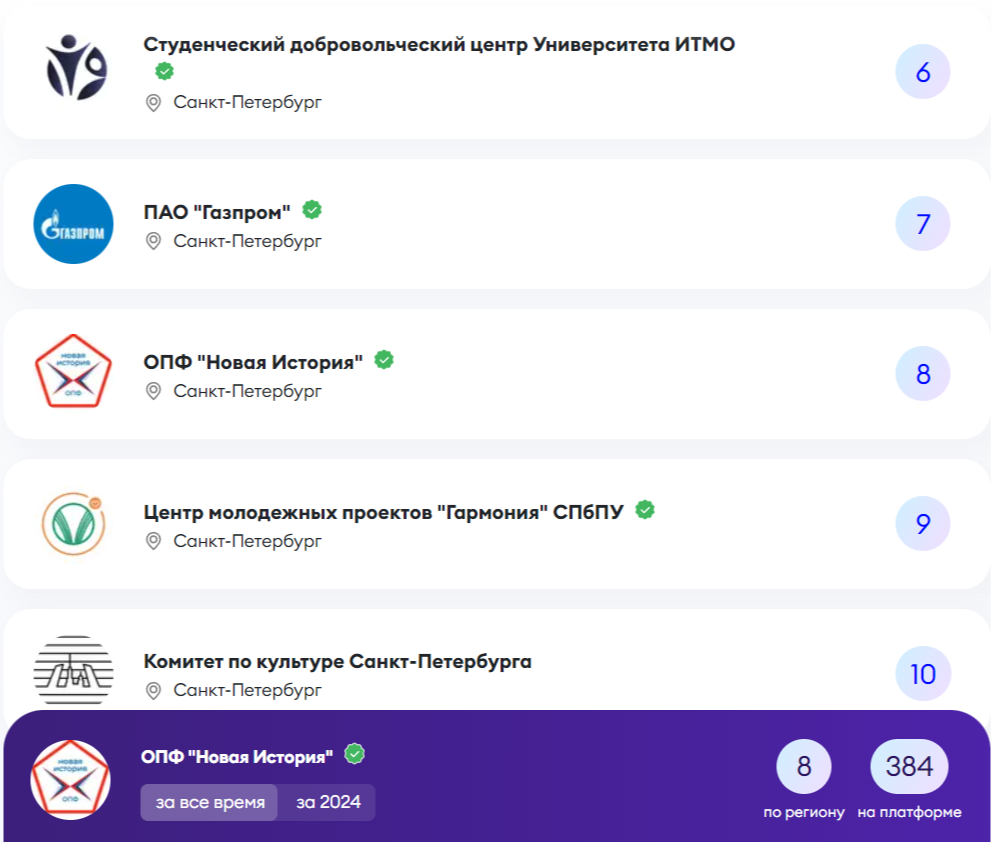
Task: Click the regional rank 8 badge in footer
Action: pyautogui.click(x=804, y=767)
